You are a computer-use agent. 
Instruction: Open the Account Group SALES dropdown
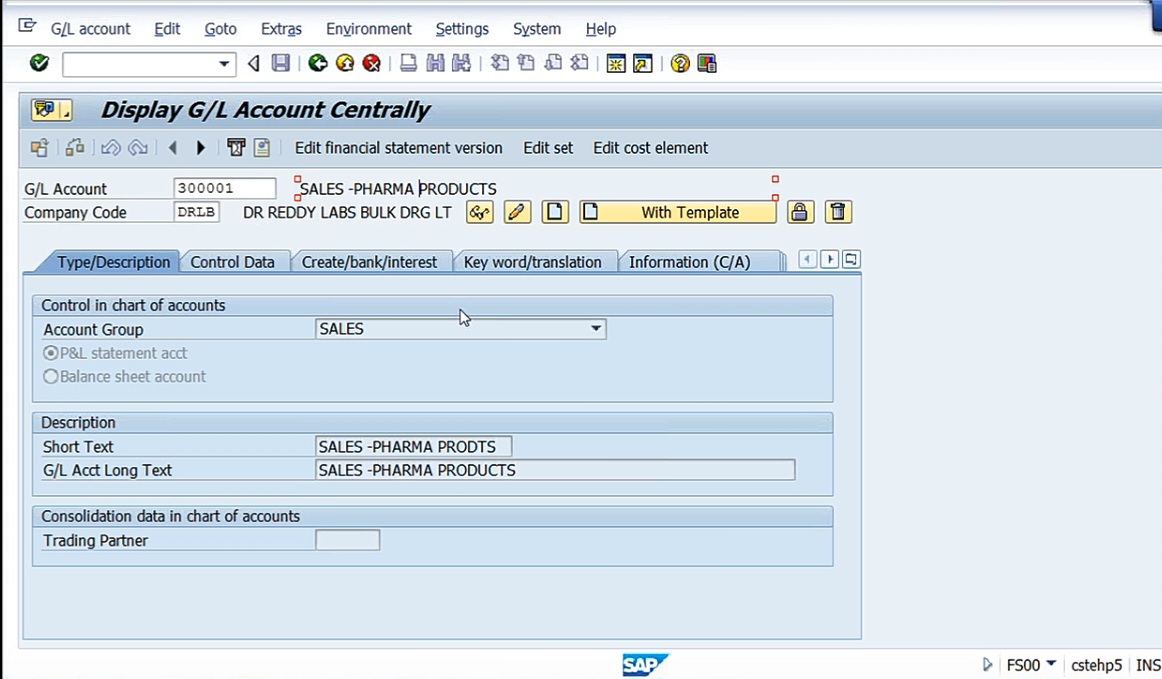(596, 328)
